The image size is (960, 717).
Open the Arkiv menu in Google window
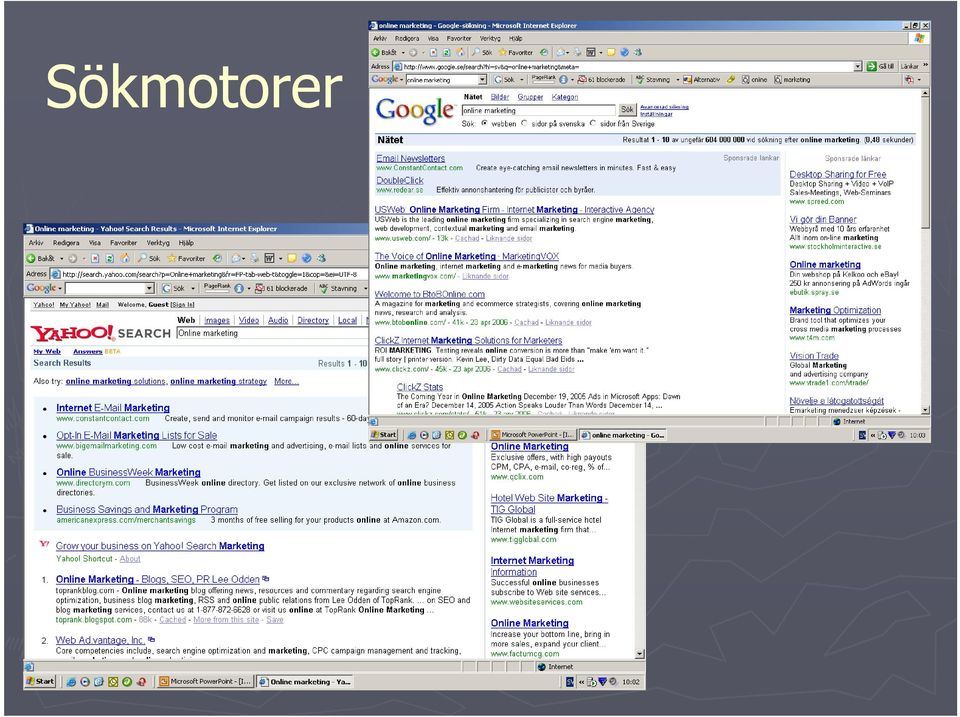[x=380, y=38]
